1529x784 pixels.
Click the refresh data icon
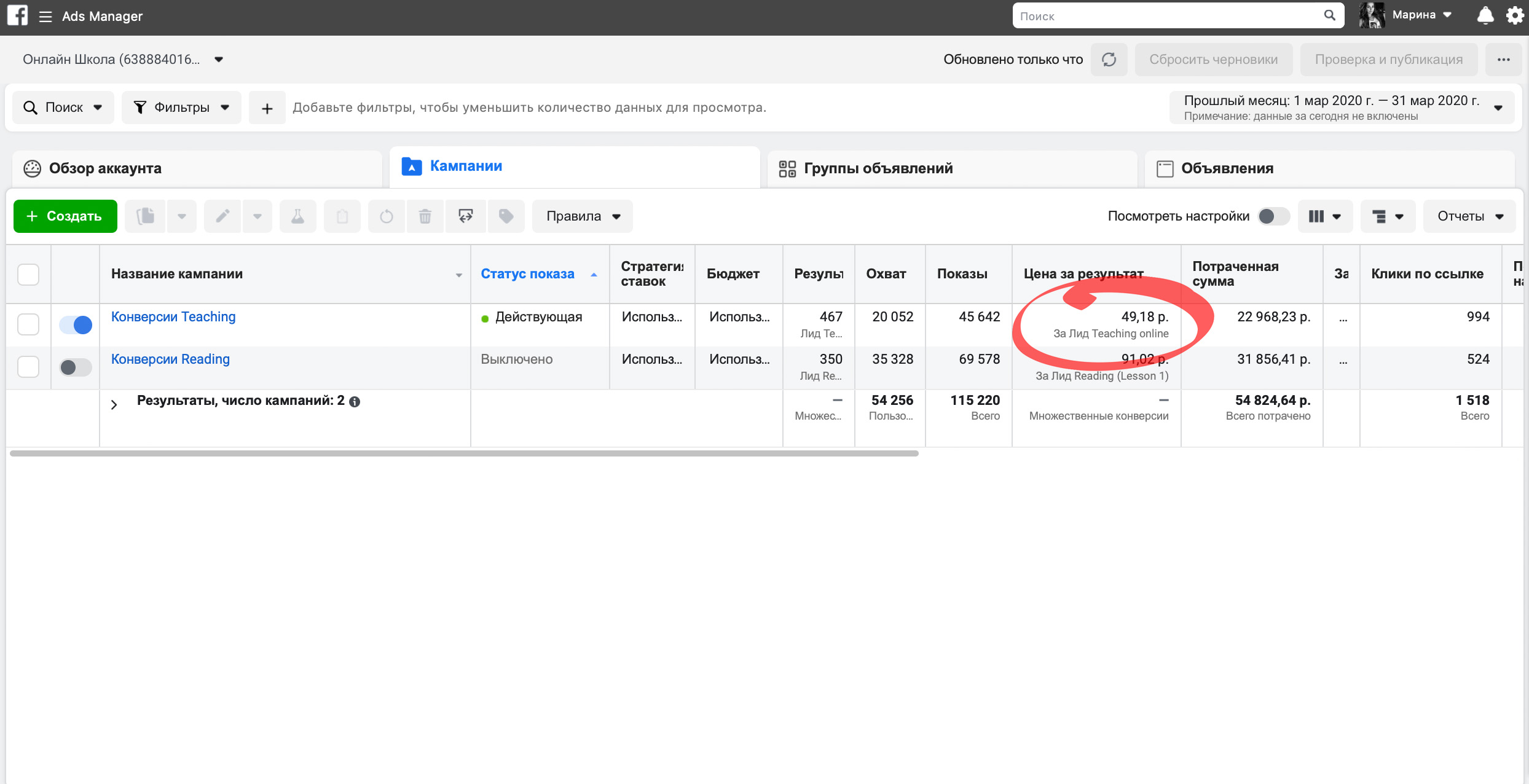(1109, 60)
